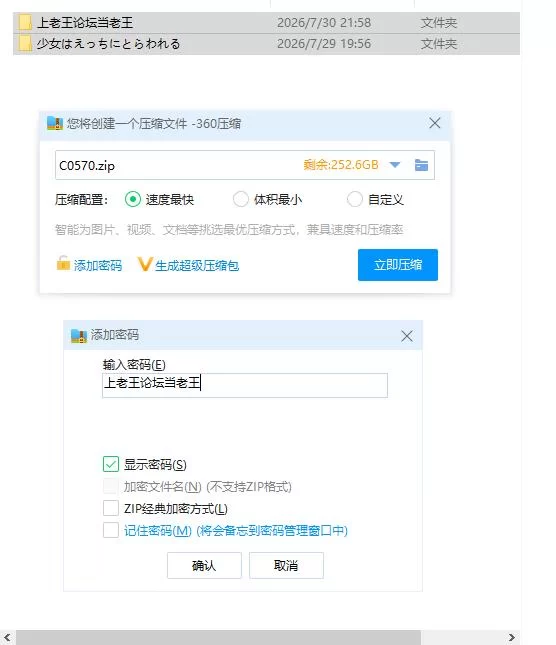The height and width of the screenshot is (645, 556).
Task: Click the 输入密码 text field
Action: (245, 385)
